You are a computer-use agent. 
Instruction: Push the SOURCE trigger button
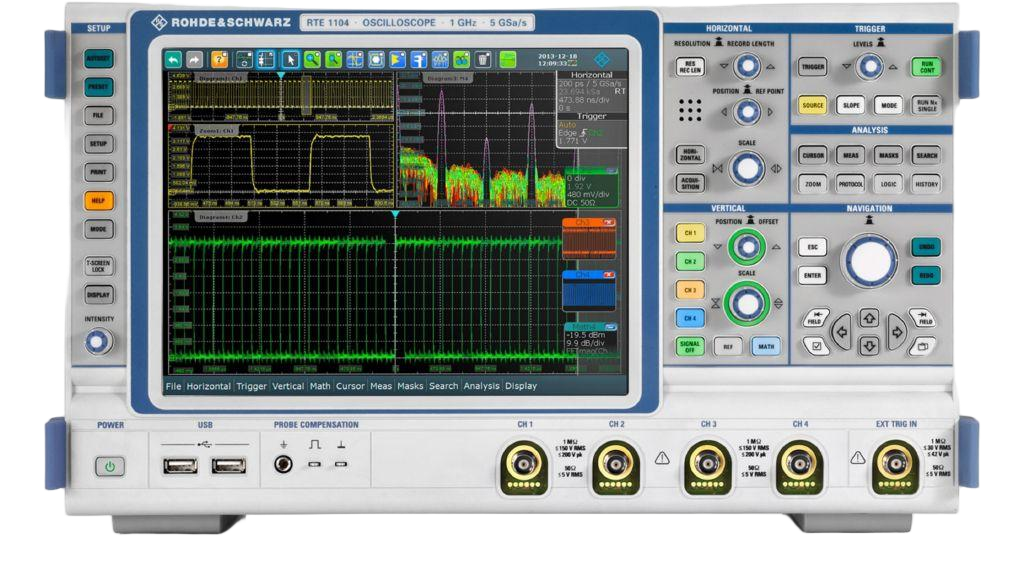click(812, 105)
